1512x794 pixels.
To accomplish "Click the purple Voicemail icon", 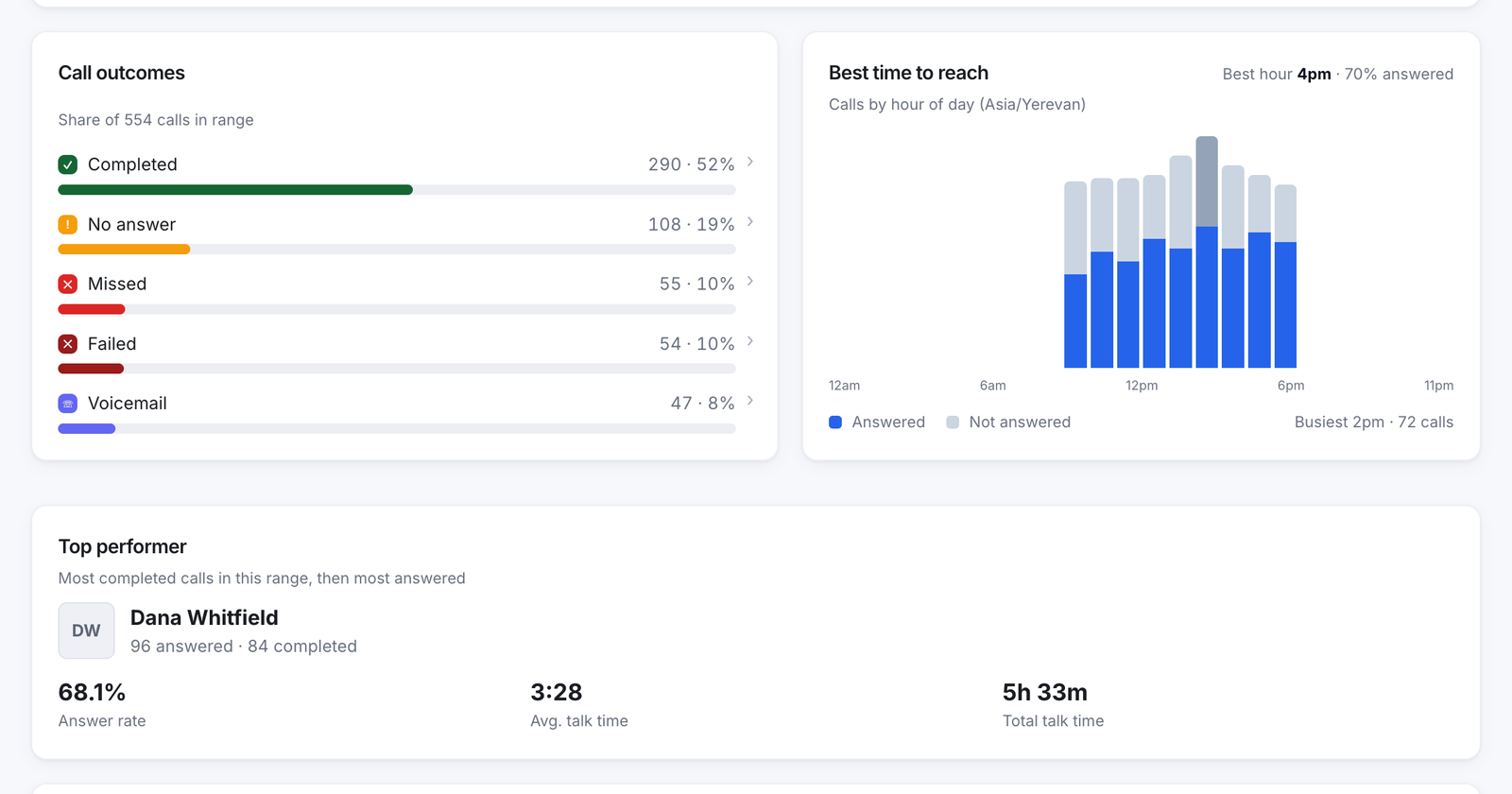I will tap(68, 404).
